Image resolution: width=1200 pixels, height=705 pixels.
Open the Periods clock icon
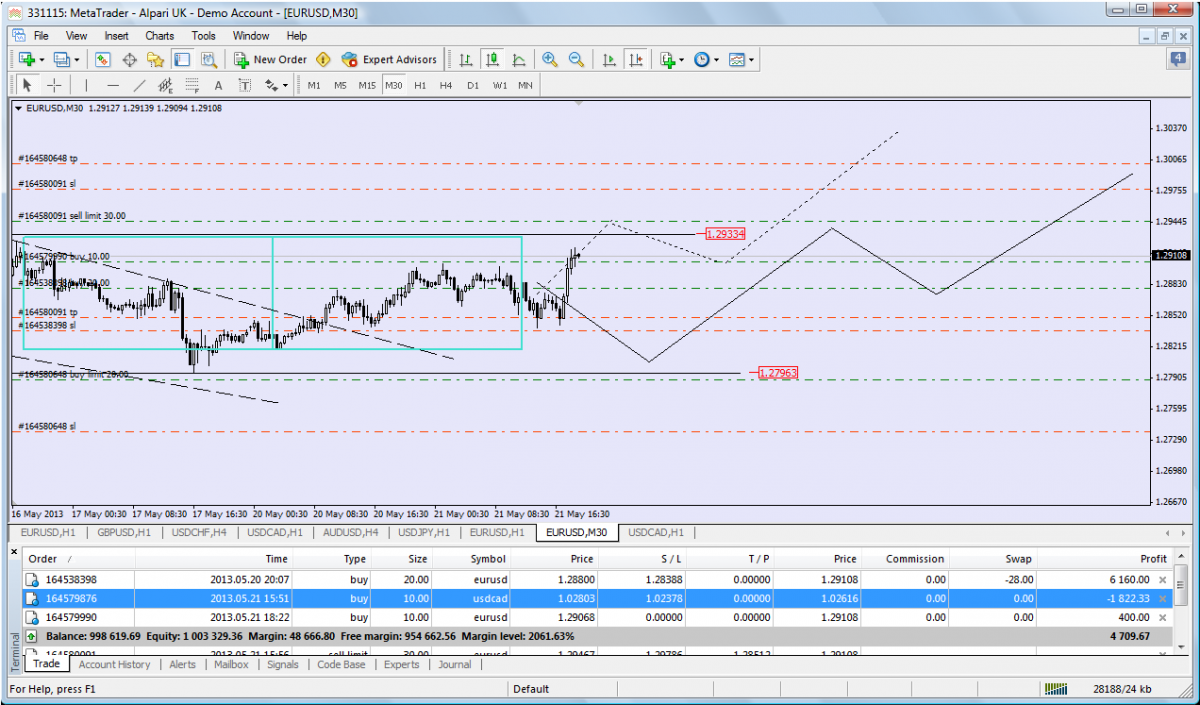[x=701, y=60]
